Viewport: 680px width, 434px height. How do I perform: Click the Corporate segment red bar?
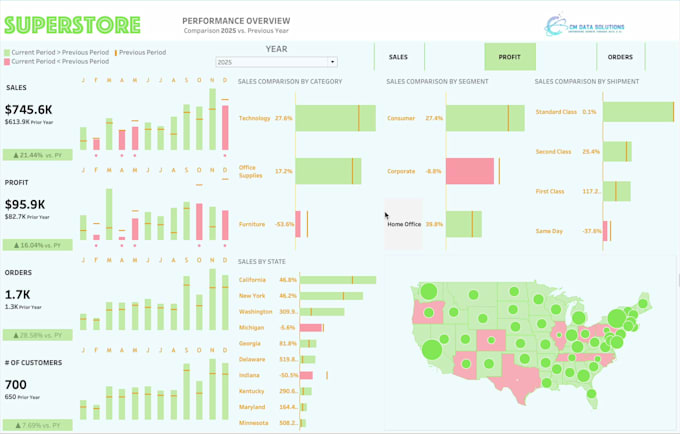[x=470, y=171]
